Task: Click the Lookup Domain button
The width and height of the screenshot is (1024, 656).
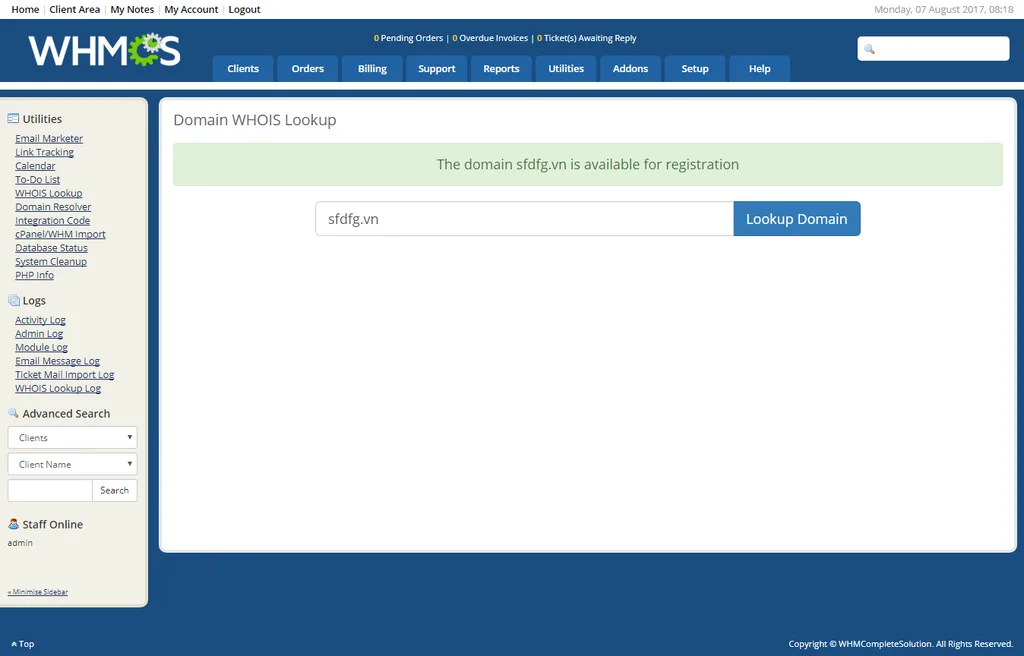Action: 797,219
